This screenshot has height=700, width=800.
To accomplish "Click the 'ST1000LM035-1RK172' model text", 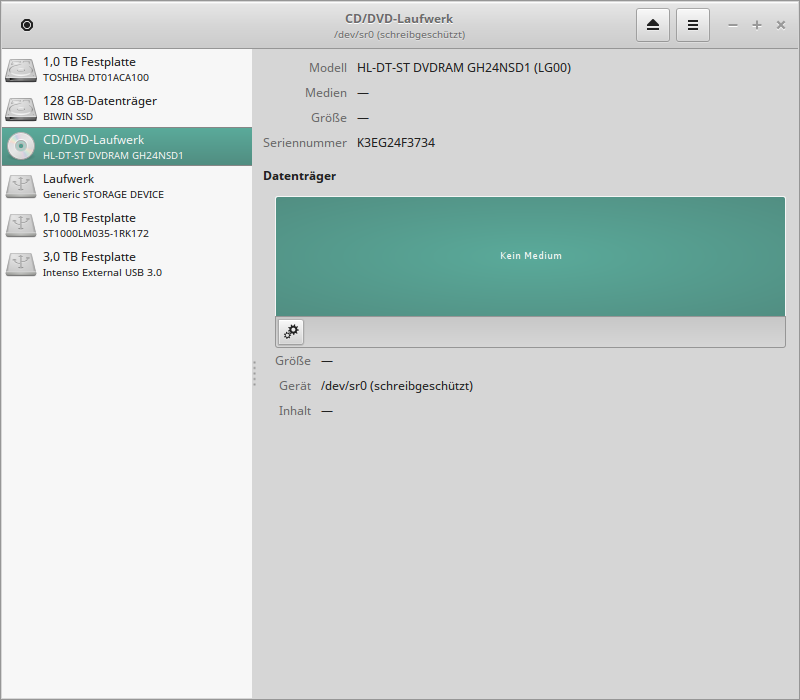I will pos(96,234).
